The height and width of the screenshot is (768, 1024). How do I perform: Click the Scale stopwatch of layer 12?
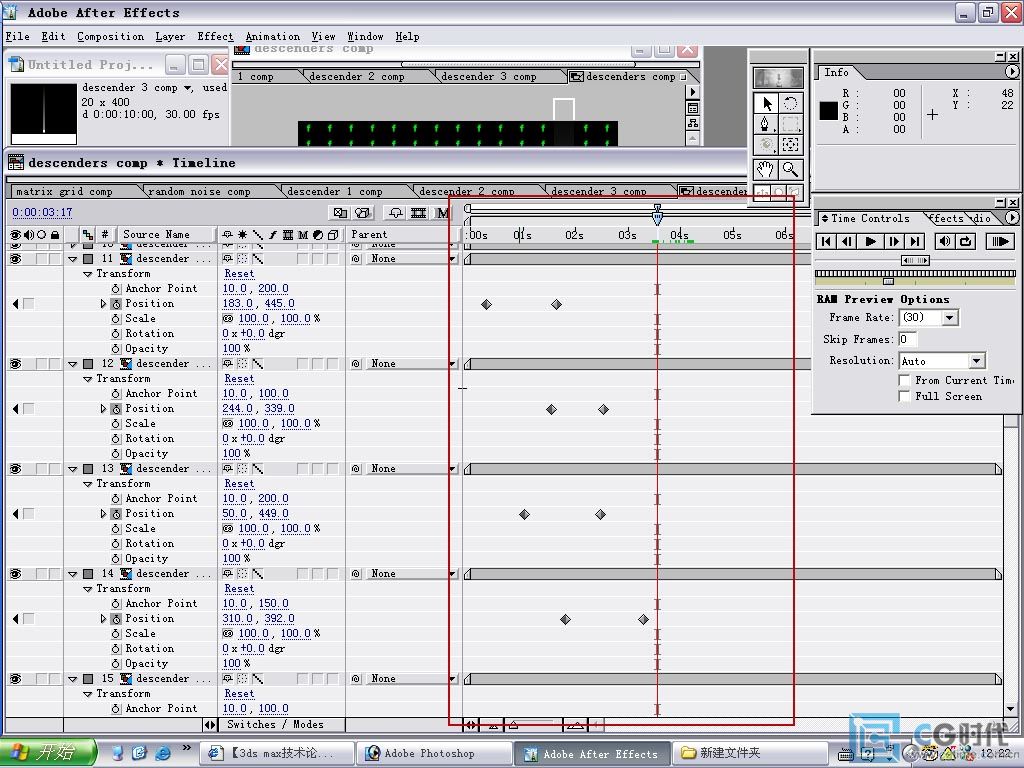116,424
